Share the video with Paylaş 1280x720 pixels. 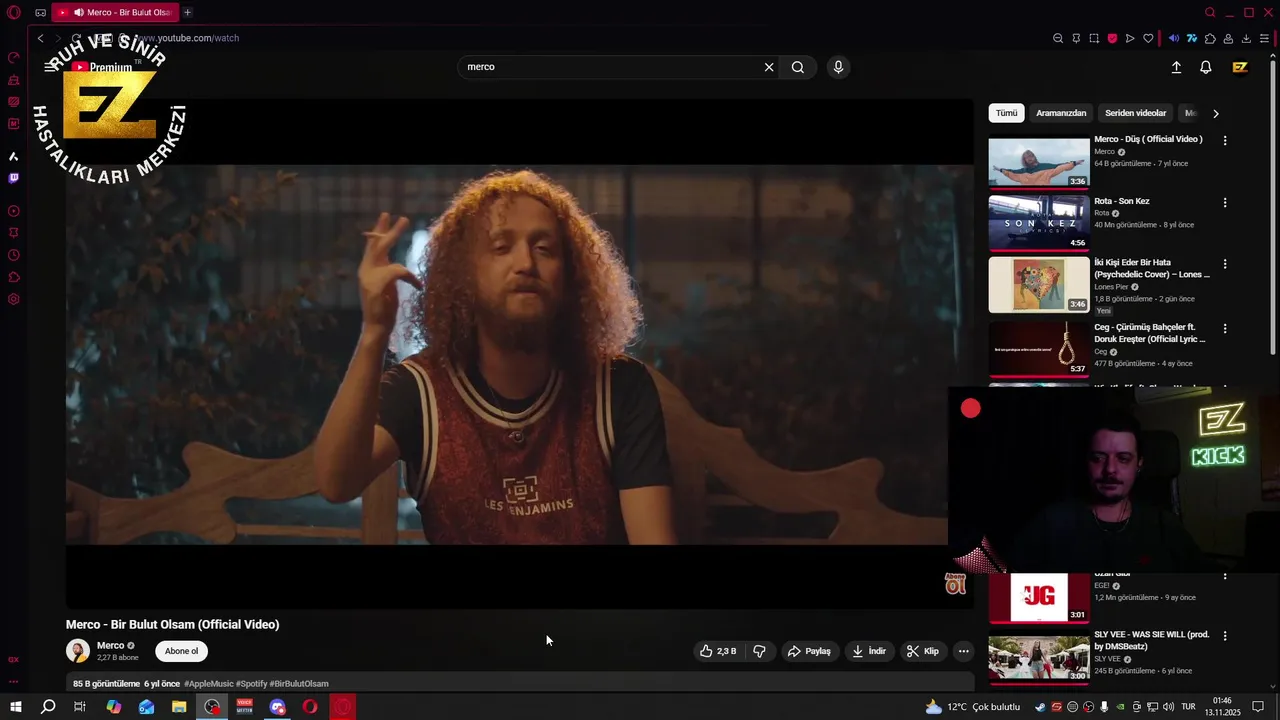pyautogui.click(x=809, y=651)
